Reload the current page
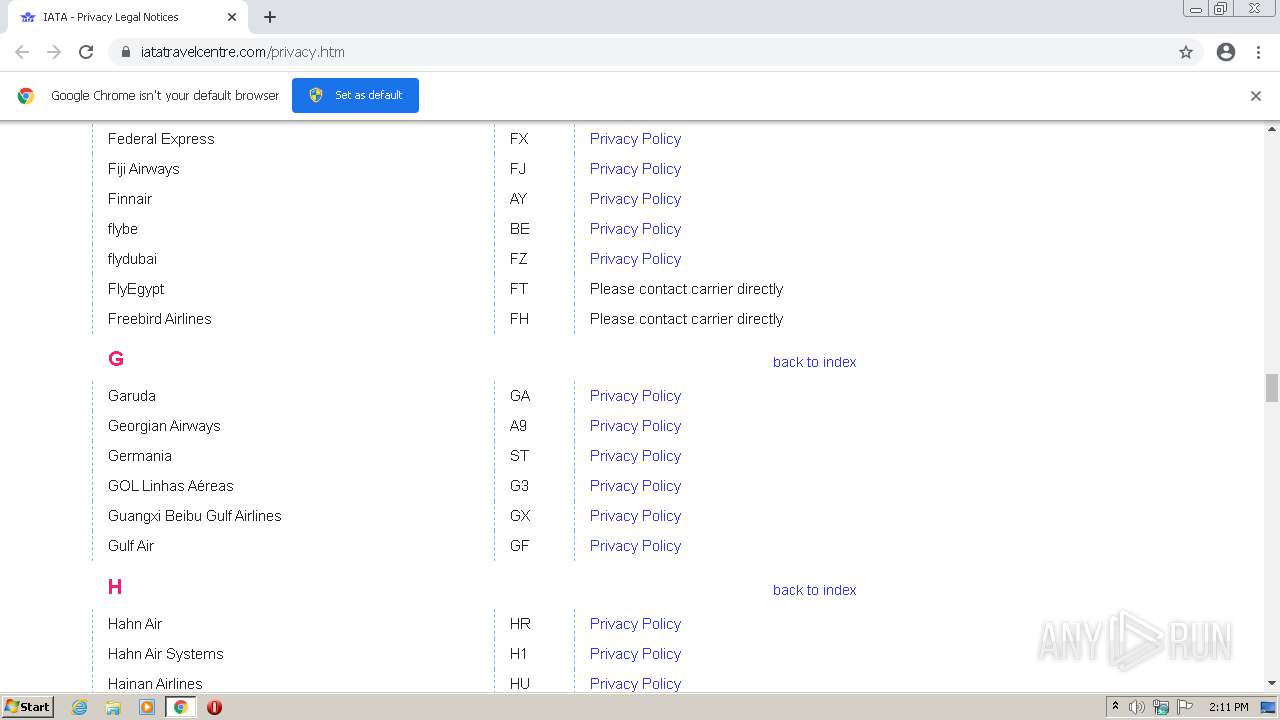The height and width of the screenshot is (720, 1280). click(86, 52)
